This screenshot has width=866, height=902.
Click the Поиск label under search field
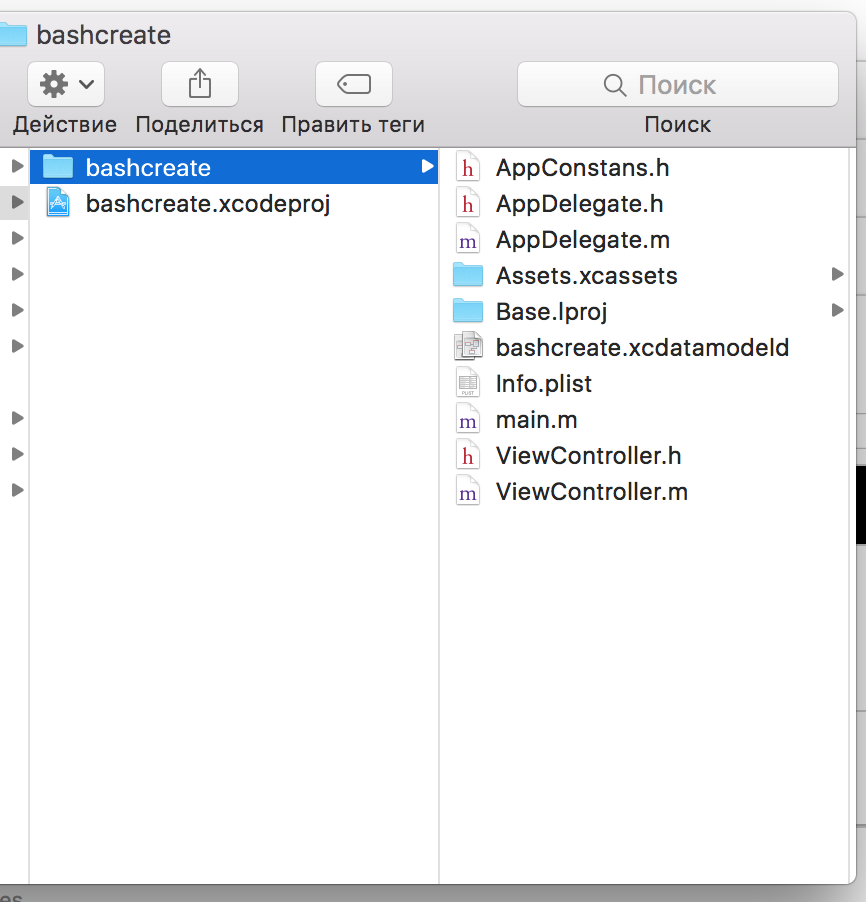tap(677, 124)
